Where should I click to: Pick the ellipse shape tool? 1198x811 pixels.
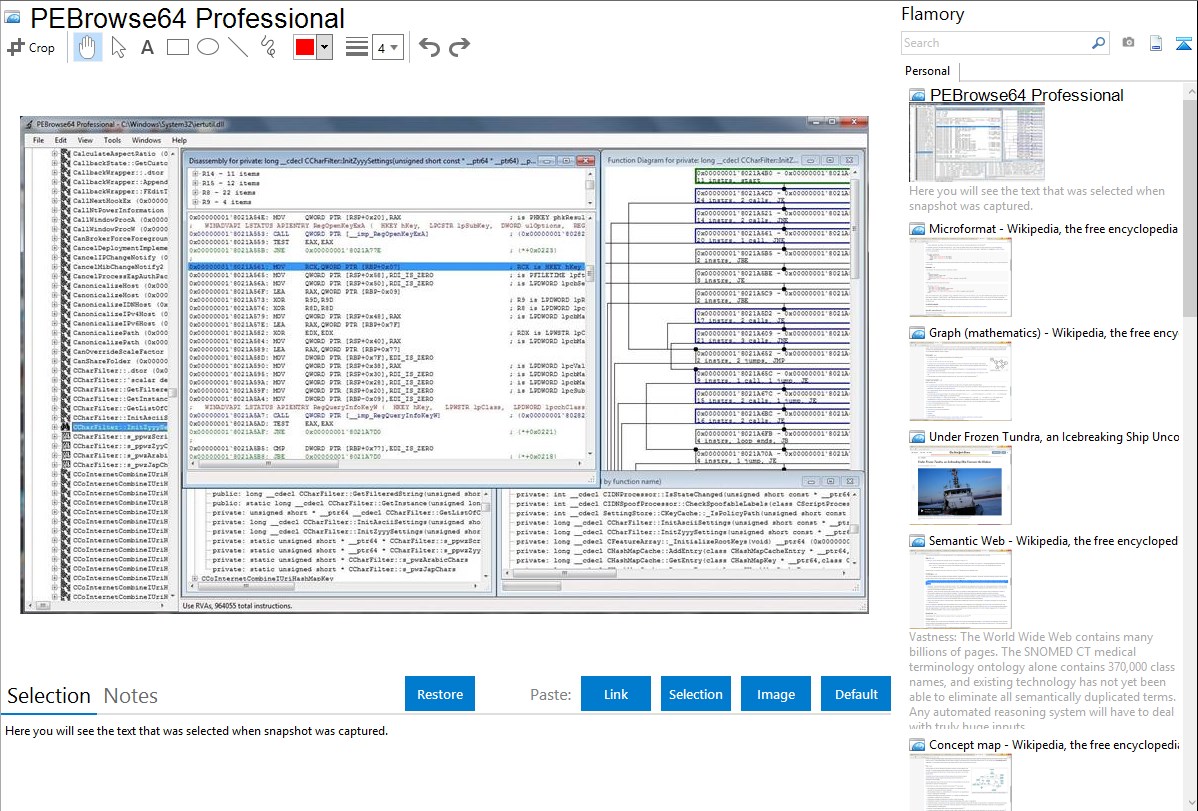[x=207, y=47]
